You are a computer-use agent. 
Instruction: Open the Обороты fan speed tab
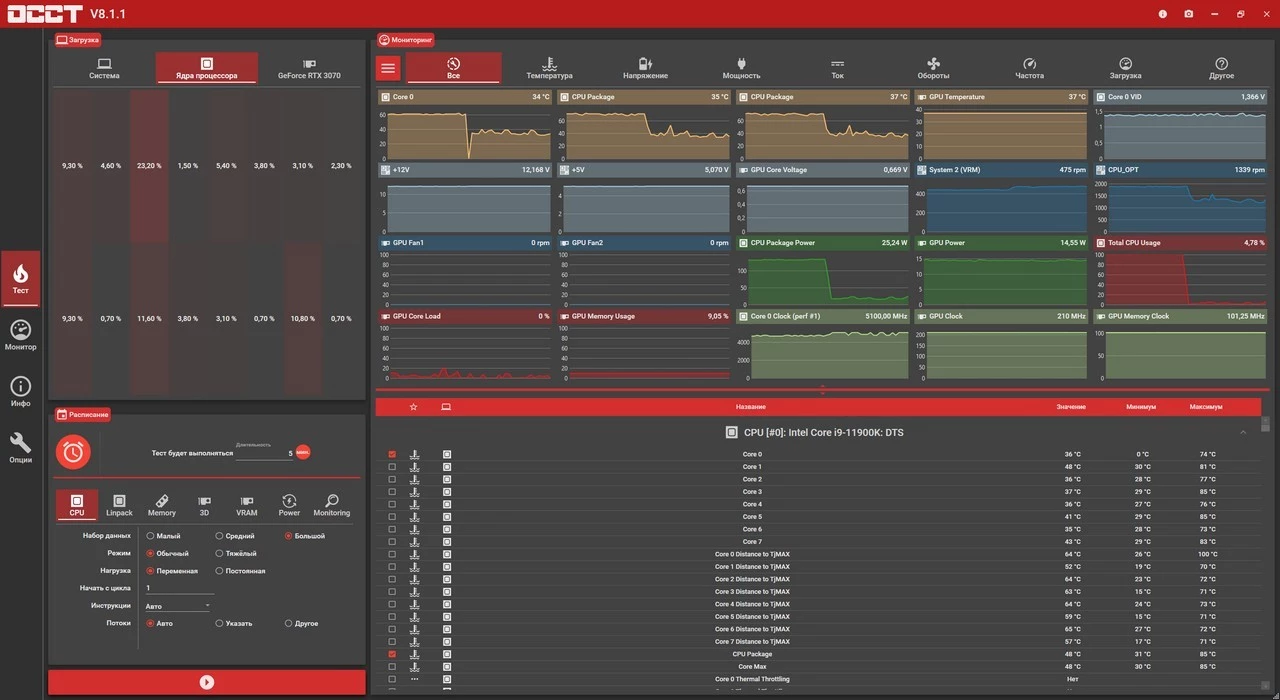point(934,68)
